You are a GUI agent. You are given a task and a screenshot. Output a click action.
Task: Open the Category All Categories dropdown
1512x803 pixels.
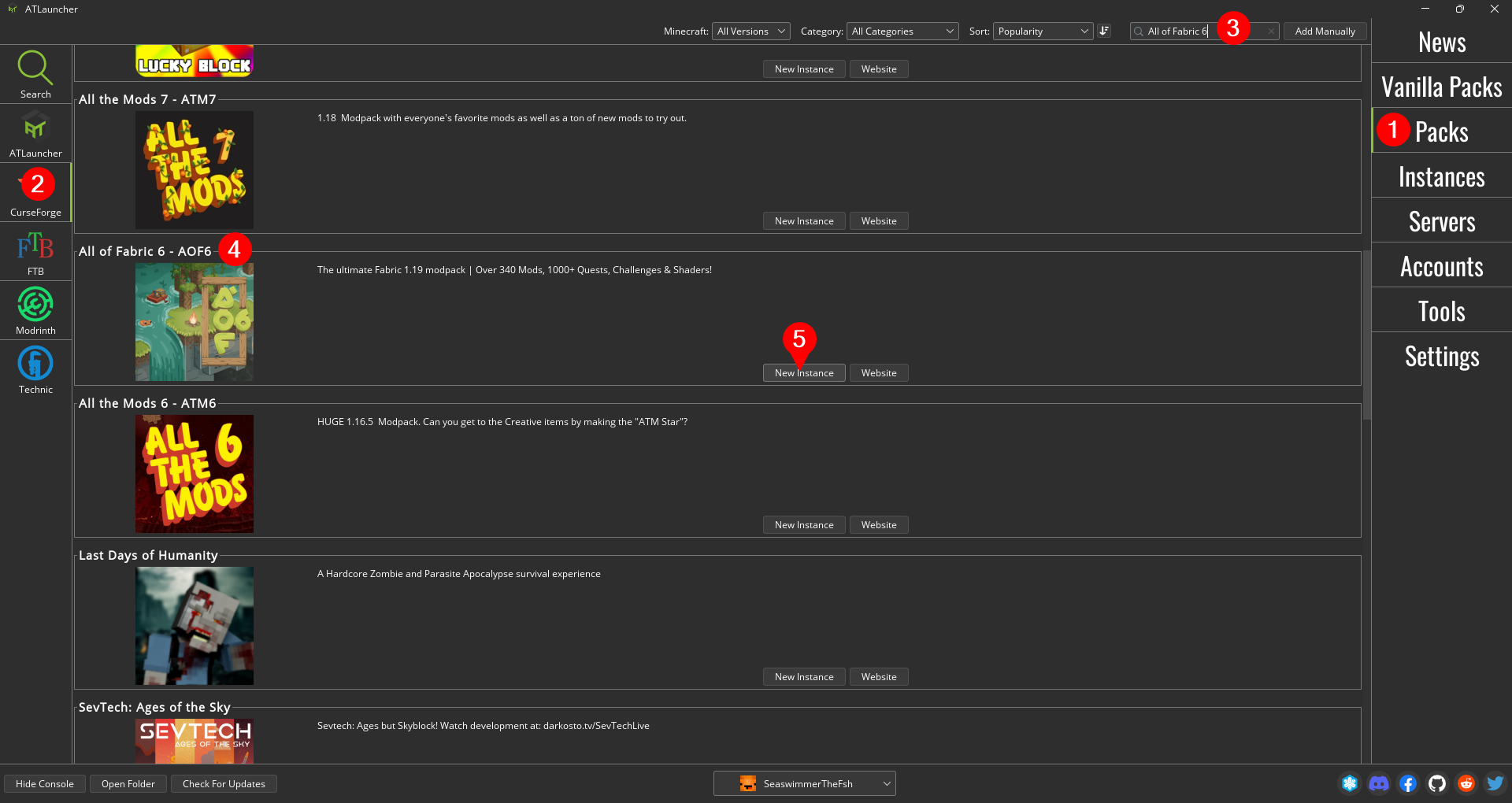tap(902, 31)
